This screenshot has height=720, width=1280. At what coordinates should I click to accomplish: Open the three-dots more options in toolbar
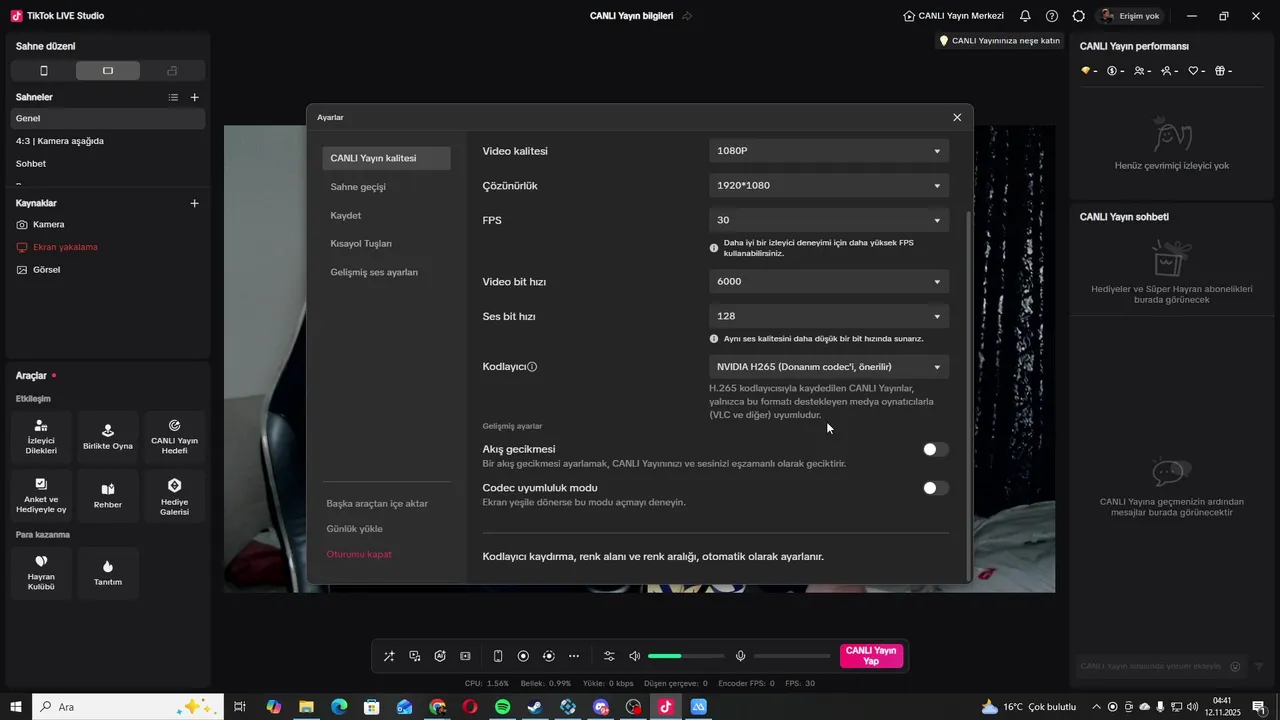click(574, 656)
